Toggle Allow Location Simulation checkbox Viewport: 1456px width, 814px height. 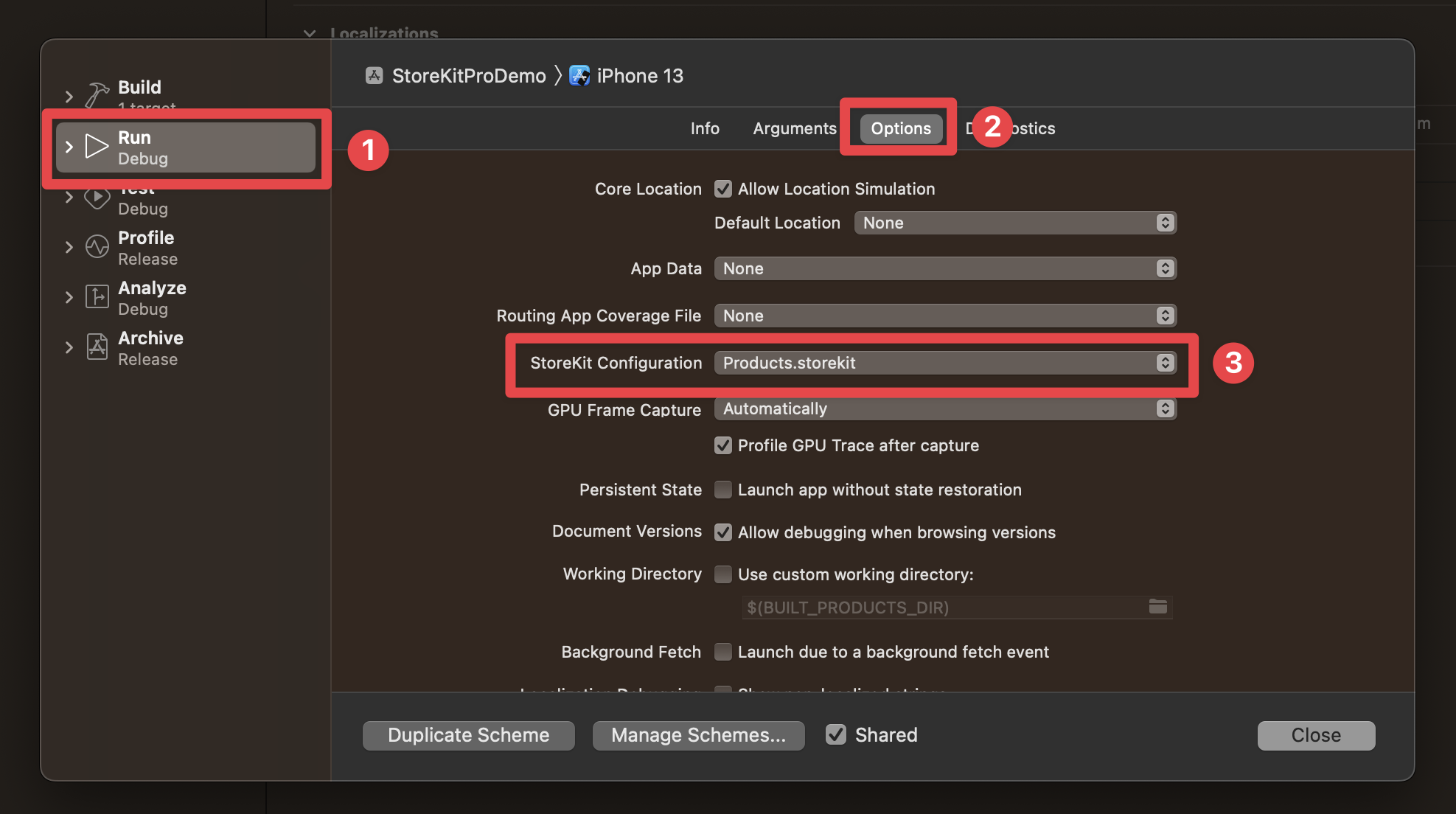[x=723, y=189]
